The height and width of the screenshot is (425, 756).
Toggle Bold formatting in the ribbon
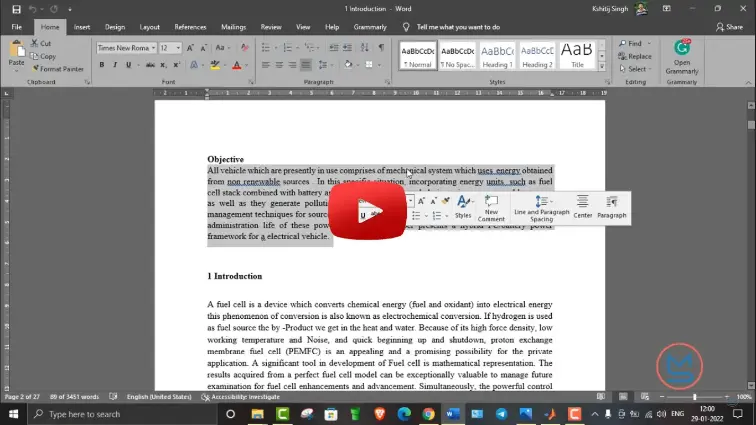tap(101, 65)
